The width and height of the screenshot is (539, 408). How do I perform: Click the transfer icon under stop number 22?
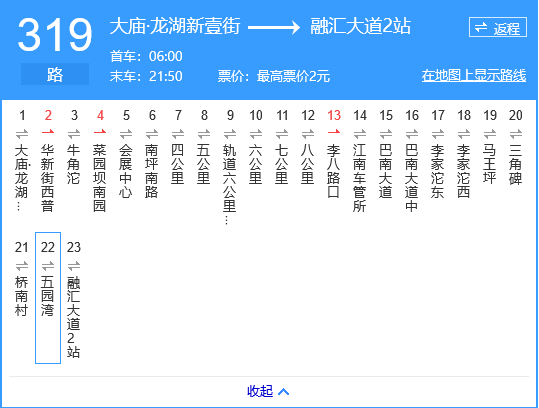tap(48, 266)
